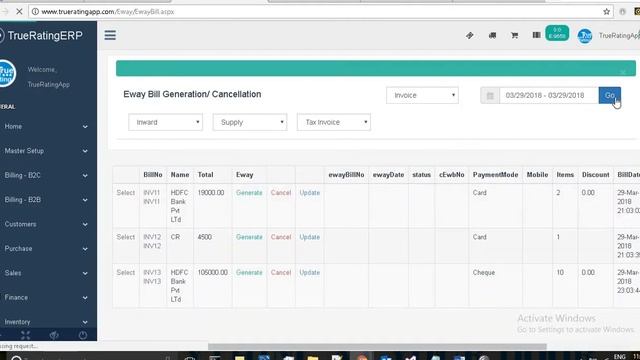
Task: Click the PaymentMode column header
Action: (496, 175)
